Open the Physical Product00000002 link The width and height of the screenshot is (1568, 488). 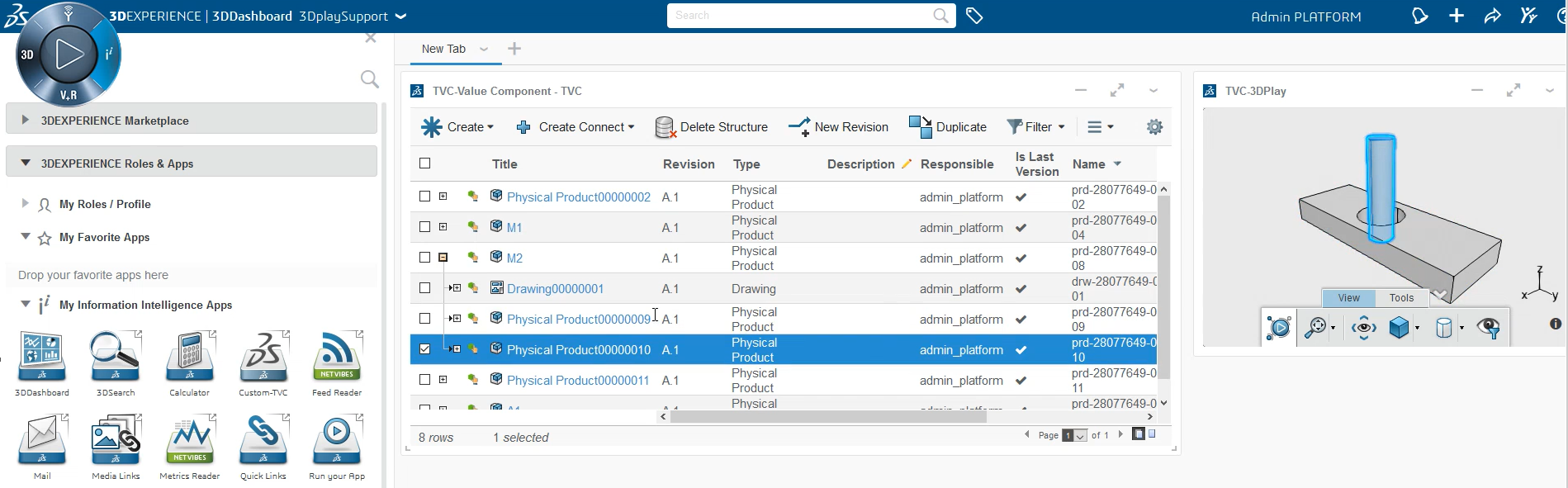(578, 197)
